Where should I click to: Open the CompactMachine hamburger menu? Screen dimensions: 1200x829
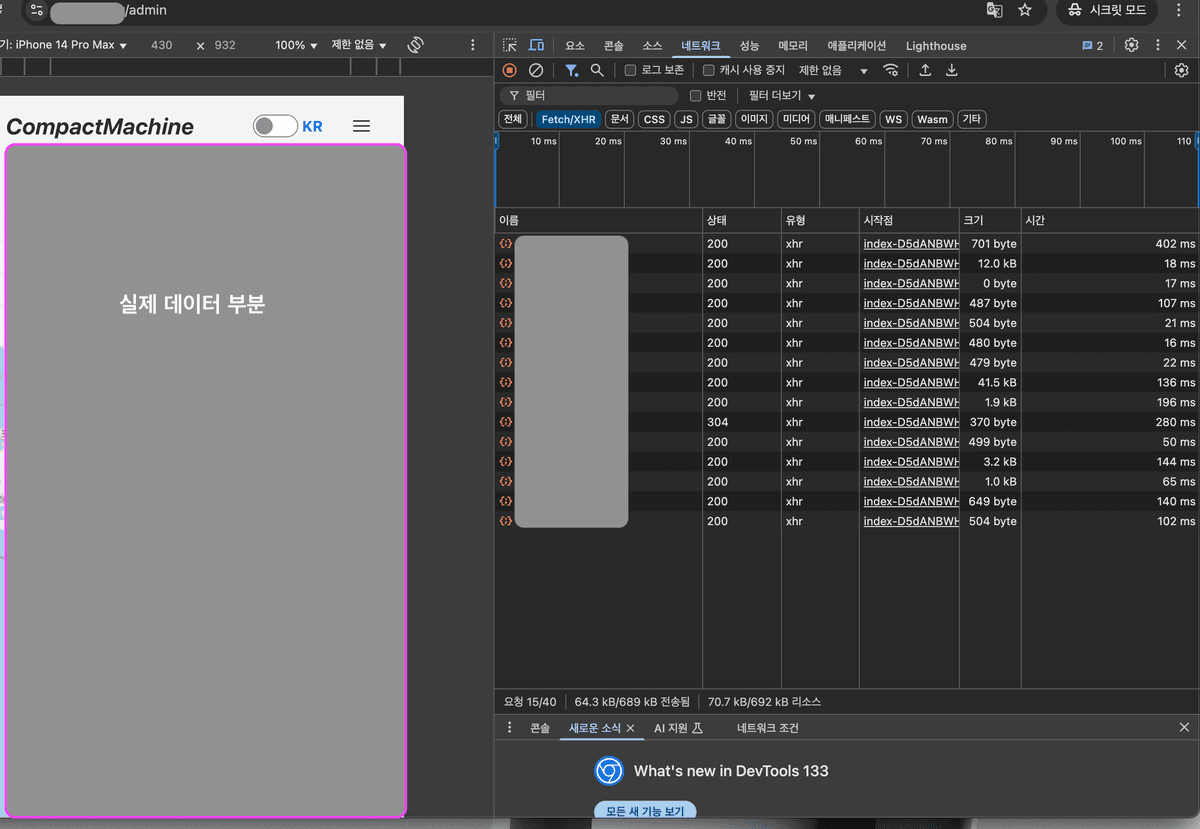[x=362, y=126]
